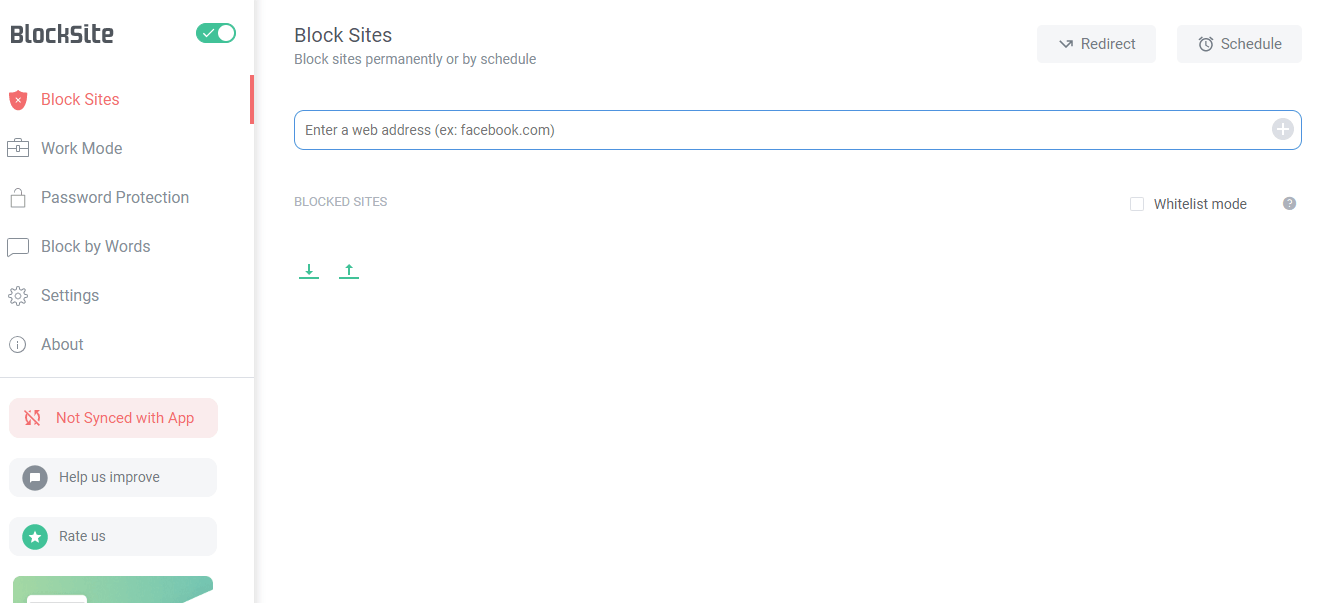Viewport: 1328px width, 603px height.
Task: Click the Not Synced with App button
Action: pos(113,418)
